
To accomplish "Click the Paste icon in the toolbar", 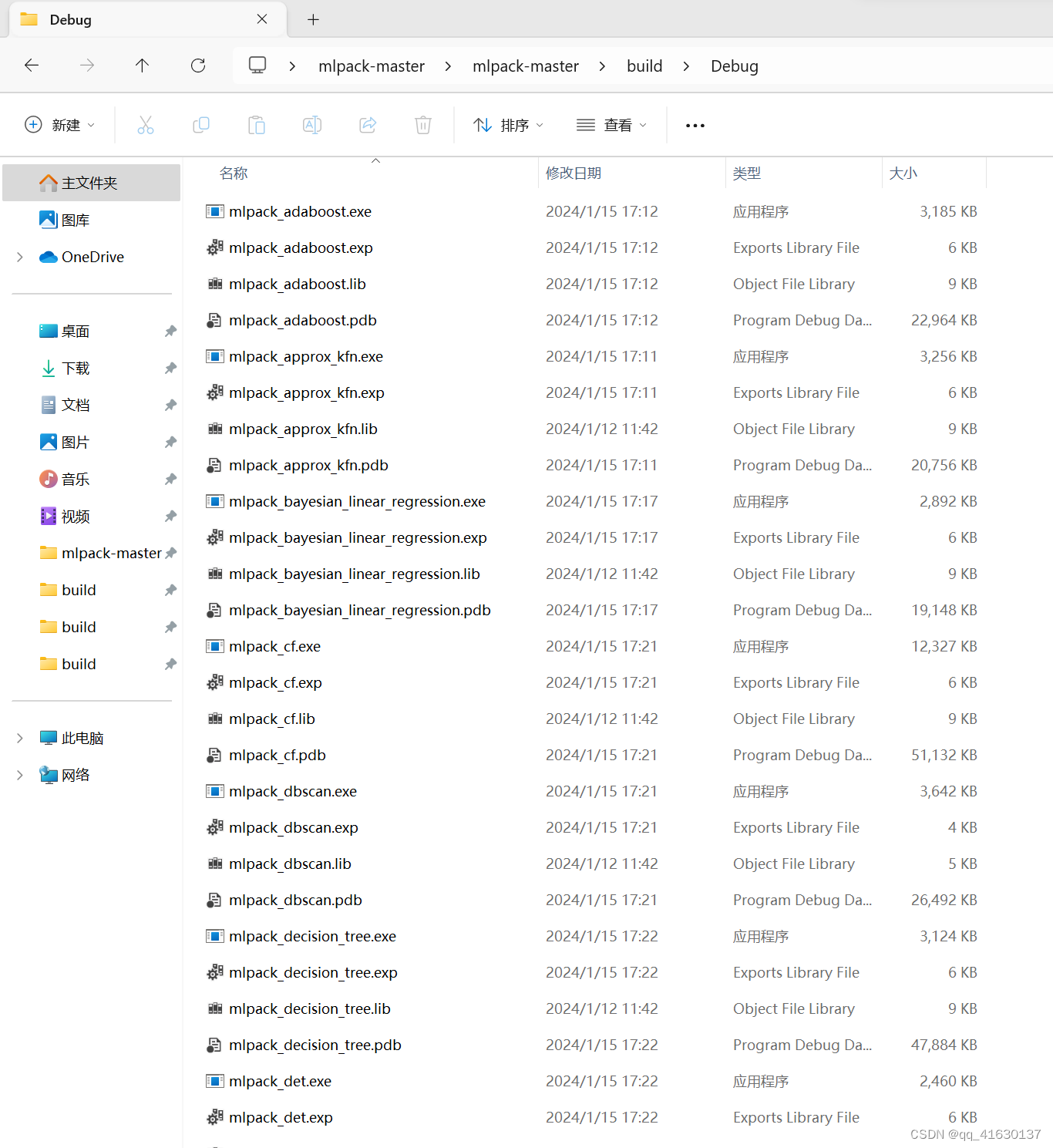I will coord(257,124).
